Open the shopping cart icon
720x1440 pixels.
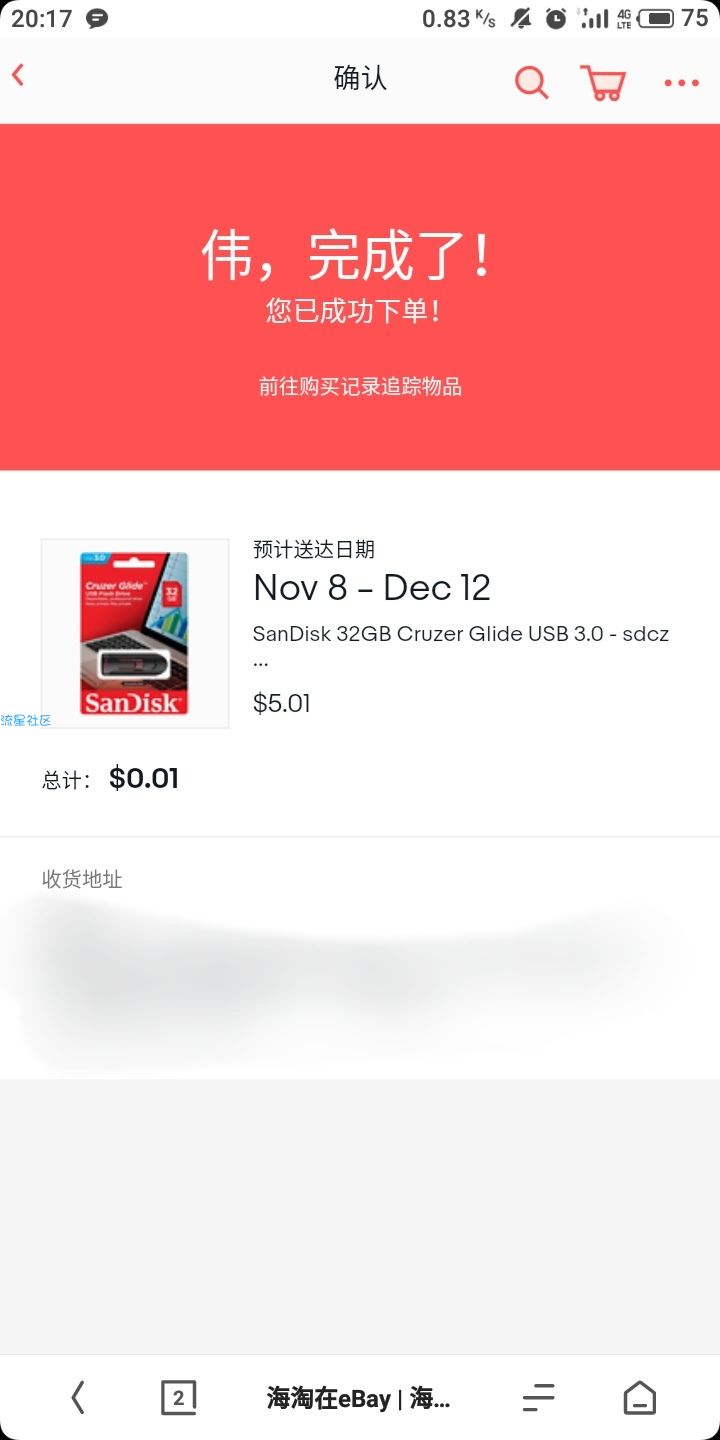[603, 83]
